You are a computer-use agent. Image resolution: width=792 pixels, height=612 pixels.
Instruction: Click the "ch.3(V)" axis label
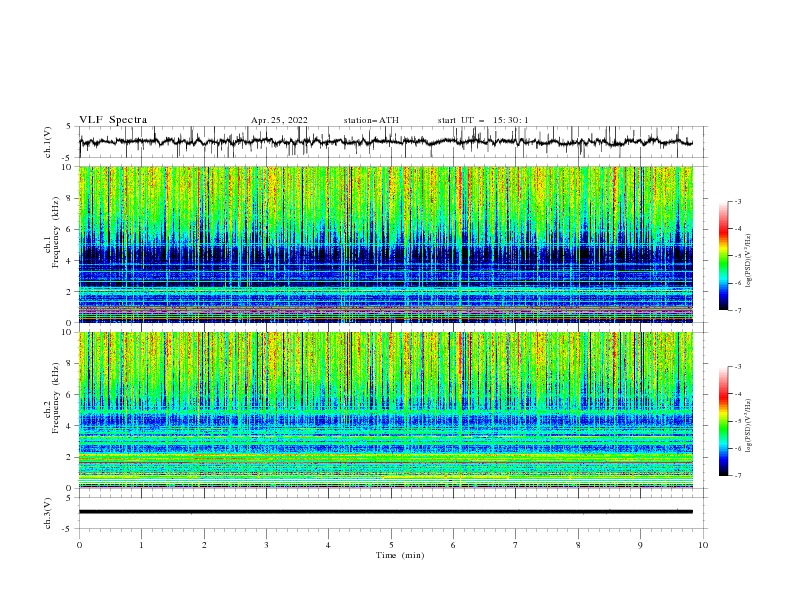point(47,513)
